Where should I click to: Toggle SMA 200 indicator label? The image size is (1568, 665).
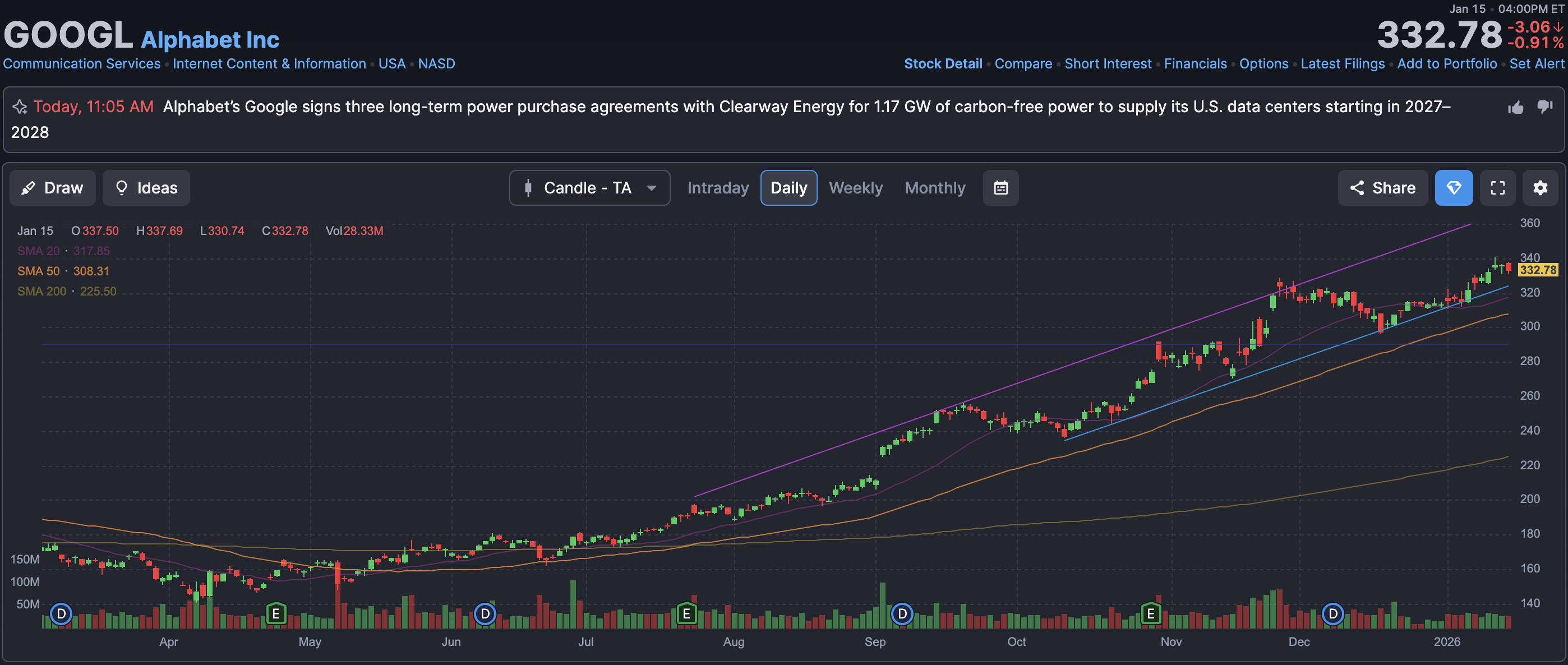coord(41,292)
